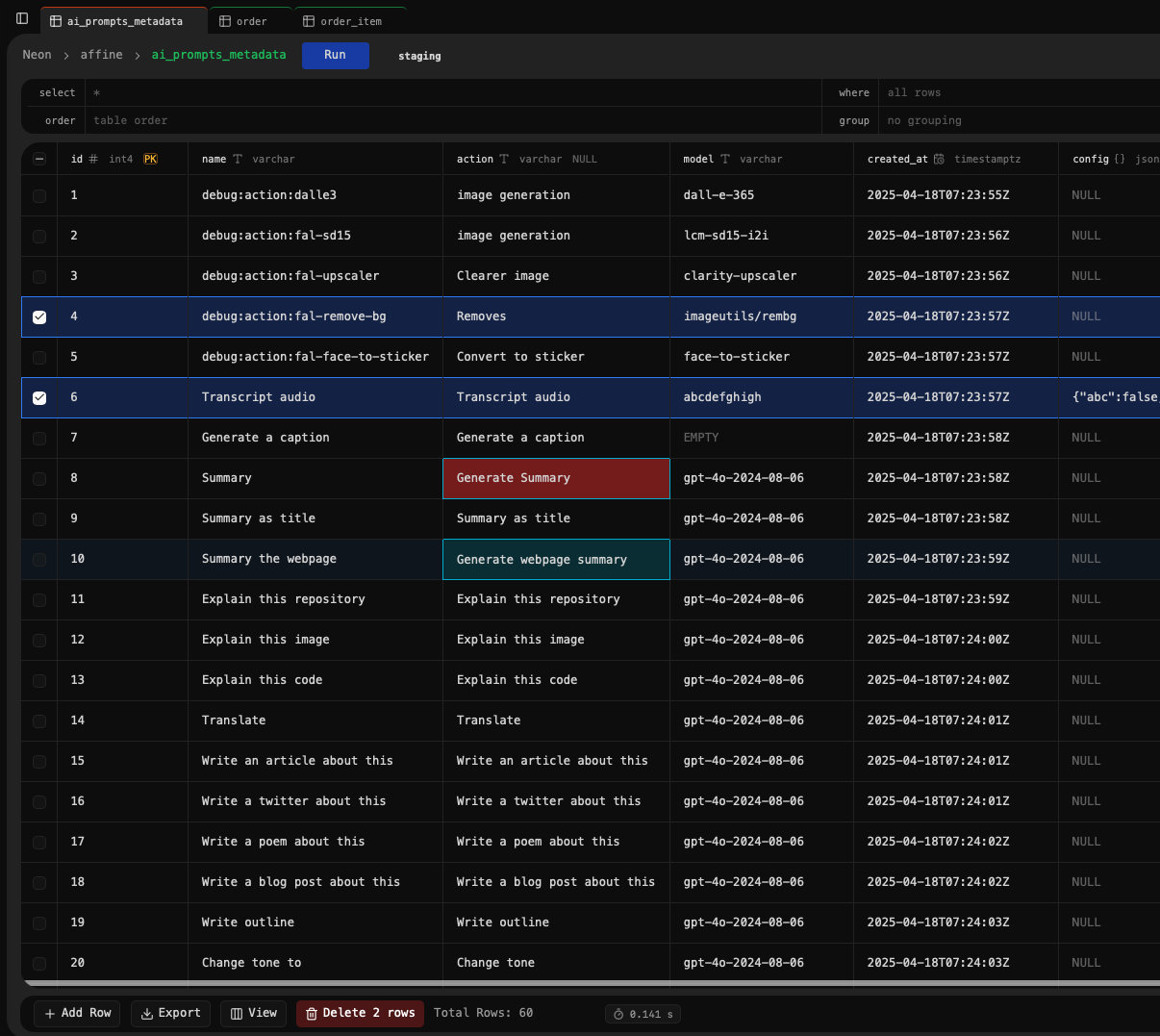
Task: Click the PK primary key badge
Action: click(151, 159)
